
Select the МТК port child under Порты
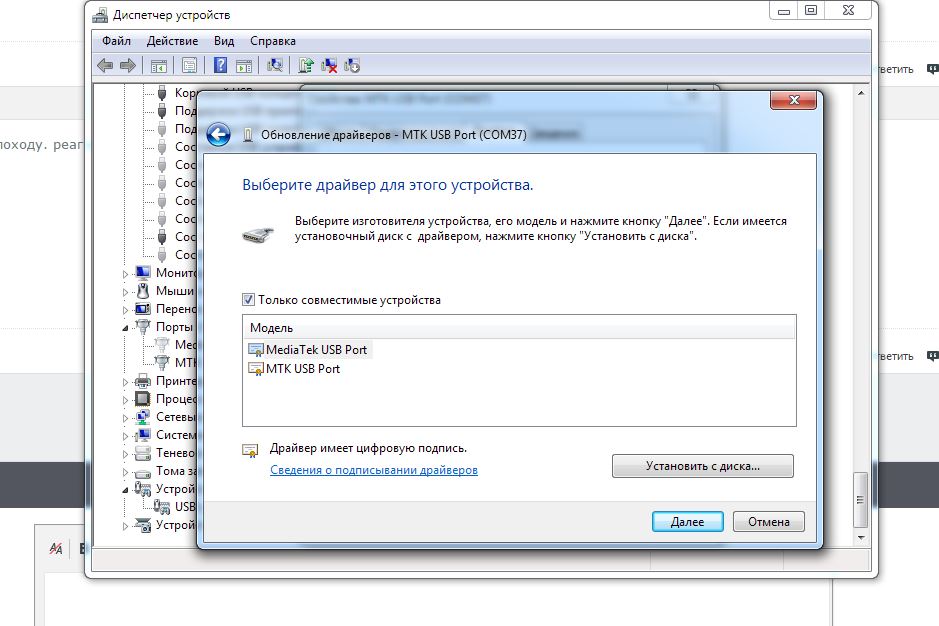(175, 362)
